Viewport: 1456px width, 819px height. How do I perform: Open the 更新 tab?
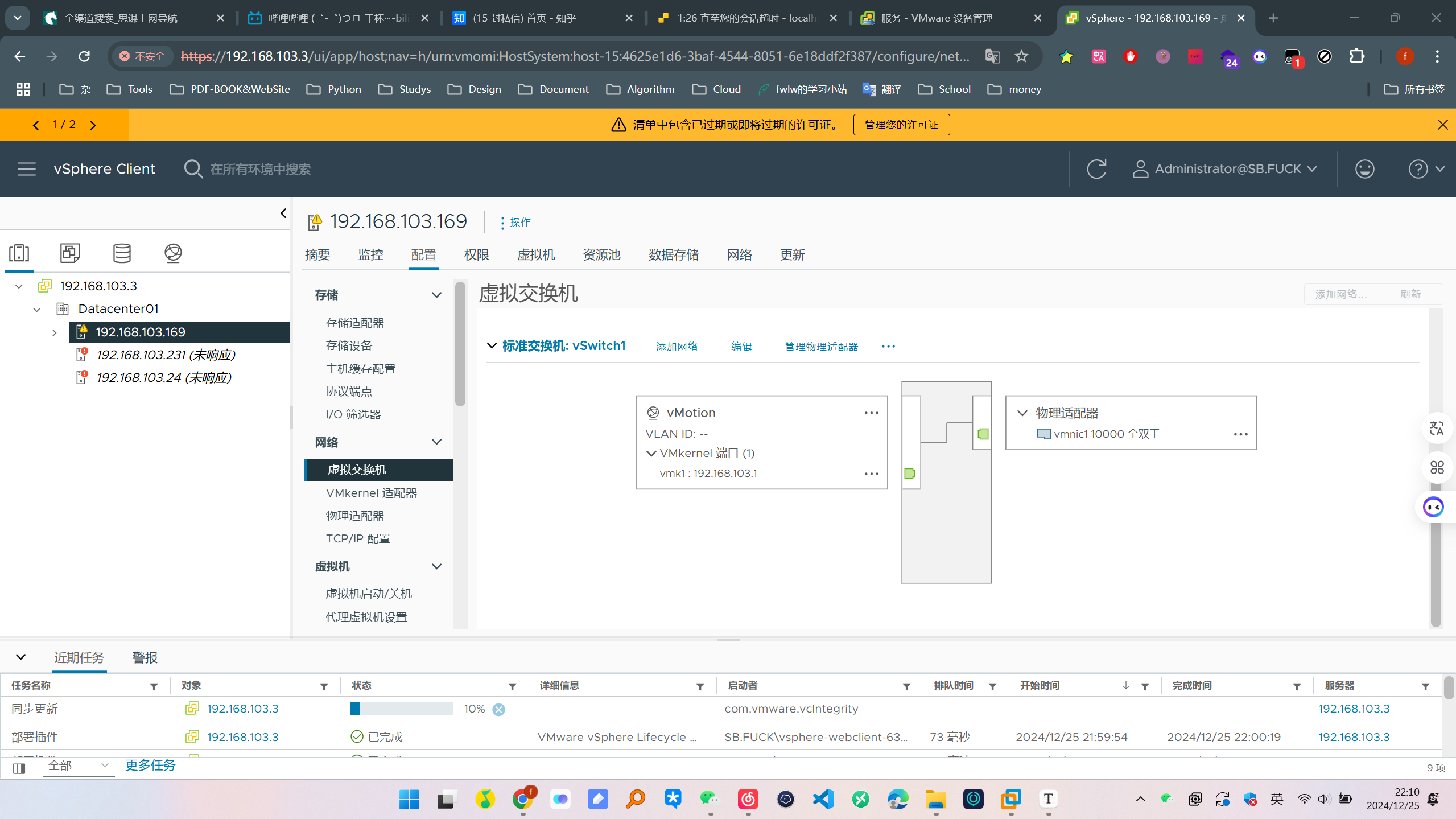792,255
